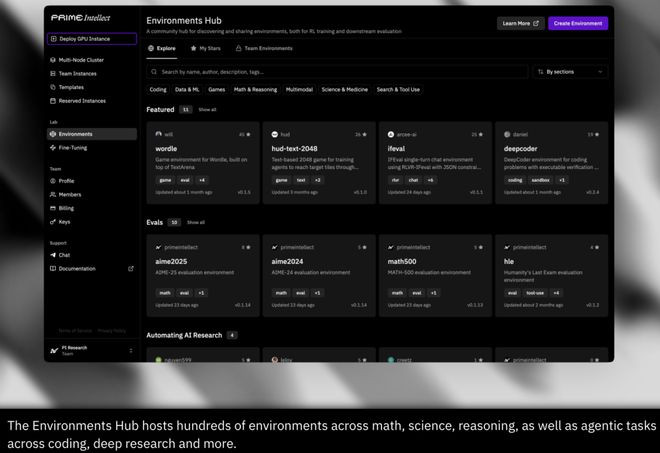Click the Multi-Node Cluster sidebar icon
This screenshot has height=453, width=660.
click(53, 60)
